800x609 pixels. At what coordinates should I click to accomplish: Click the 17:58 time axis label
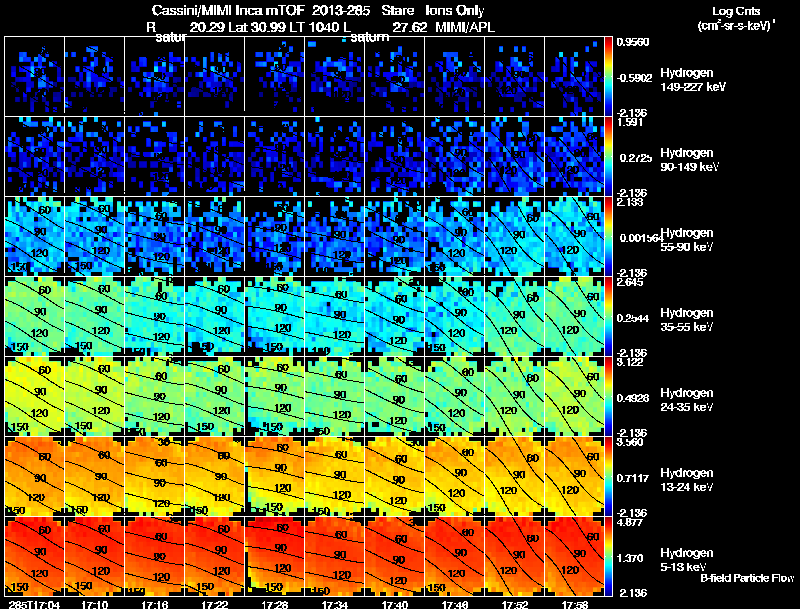pyautogui.click(x=574, y=604)
